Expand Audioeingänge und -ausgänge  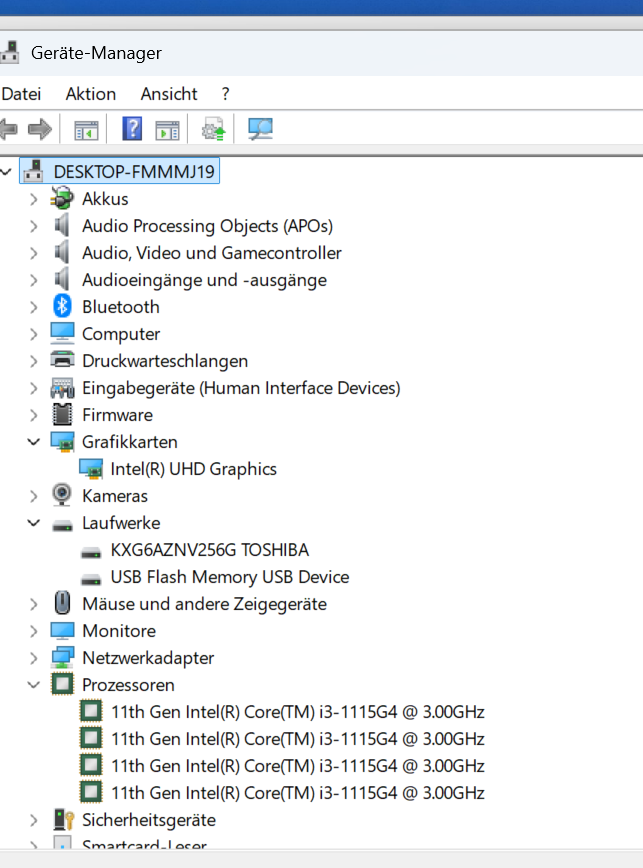click(34, 280)
